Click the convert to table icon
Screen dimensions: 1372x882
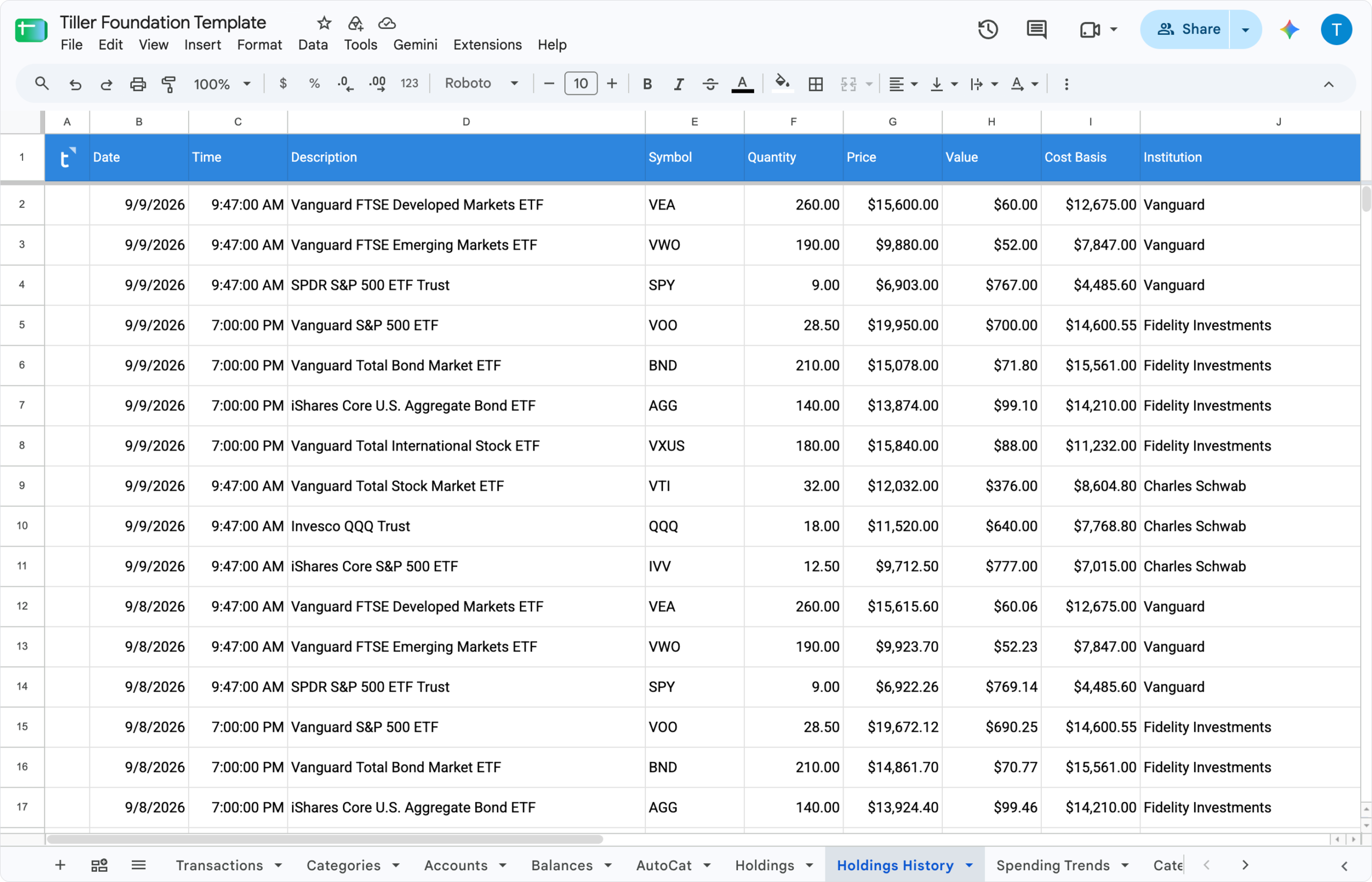[99, 865]
